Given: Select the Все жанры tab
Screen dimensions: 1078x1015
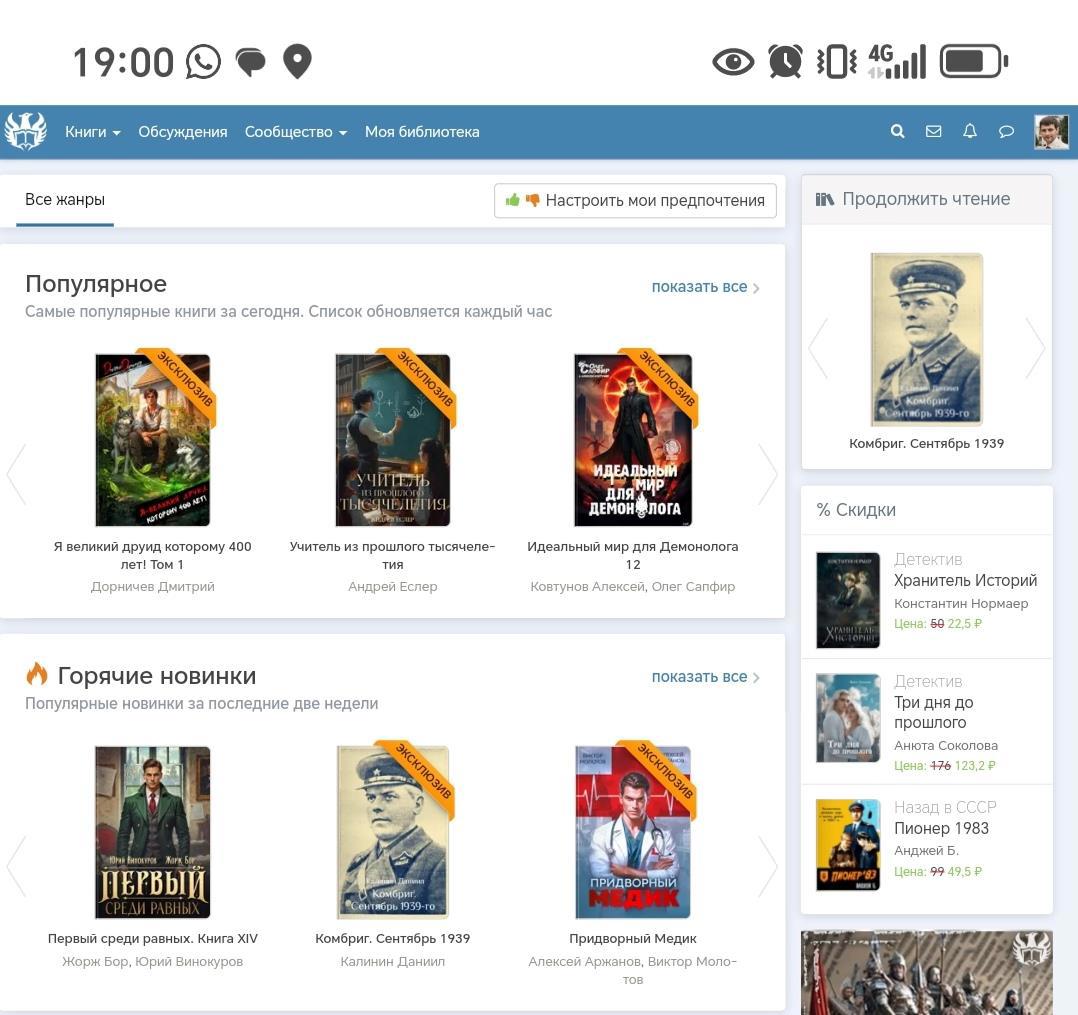Looking at the screenshot, I should tap(65, 200).
